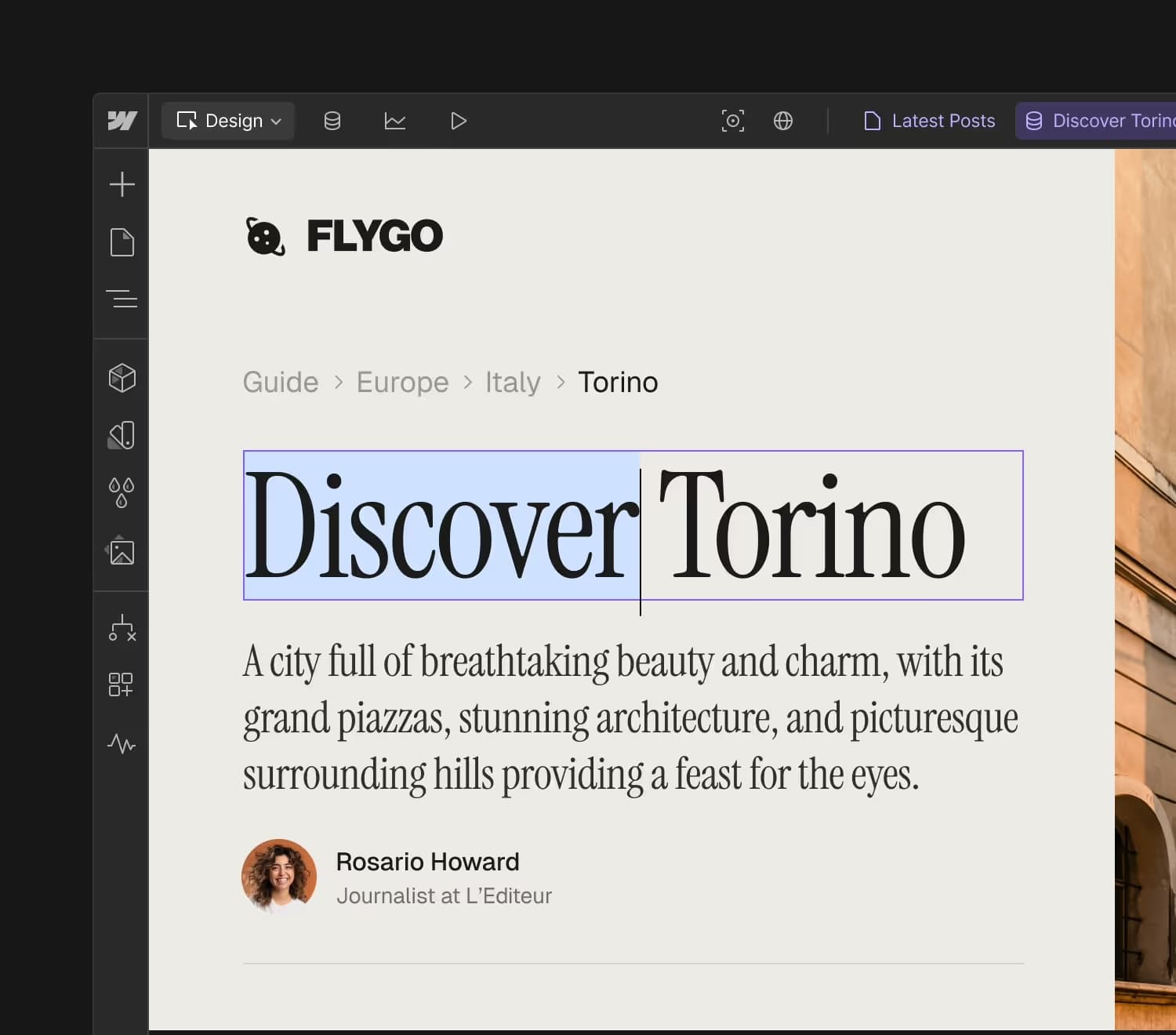Click the author name Rosario Howard
The height and width of the screenshot is (1035, 1176).
[x=427, y=862]
